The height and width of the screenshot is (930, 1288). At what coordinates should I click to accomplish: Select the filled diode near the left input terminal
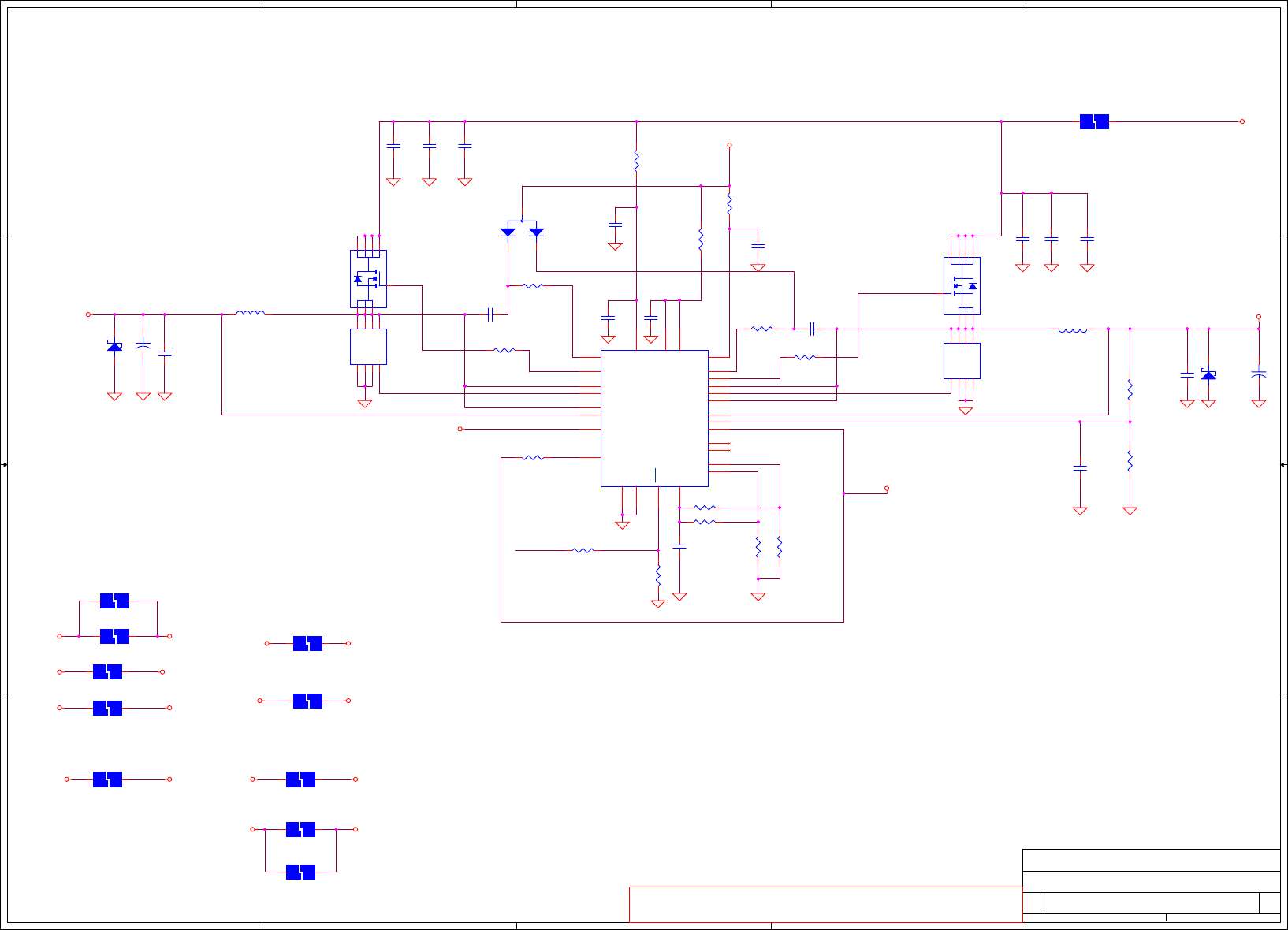tap(114, 346)
